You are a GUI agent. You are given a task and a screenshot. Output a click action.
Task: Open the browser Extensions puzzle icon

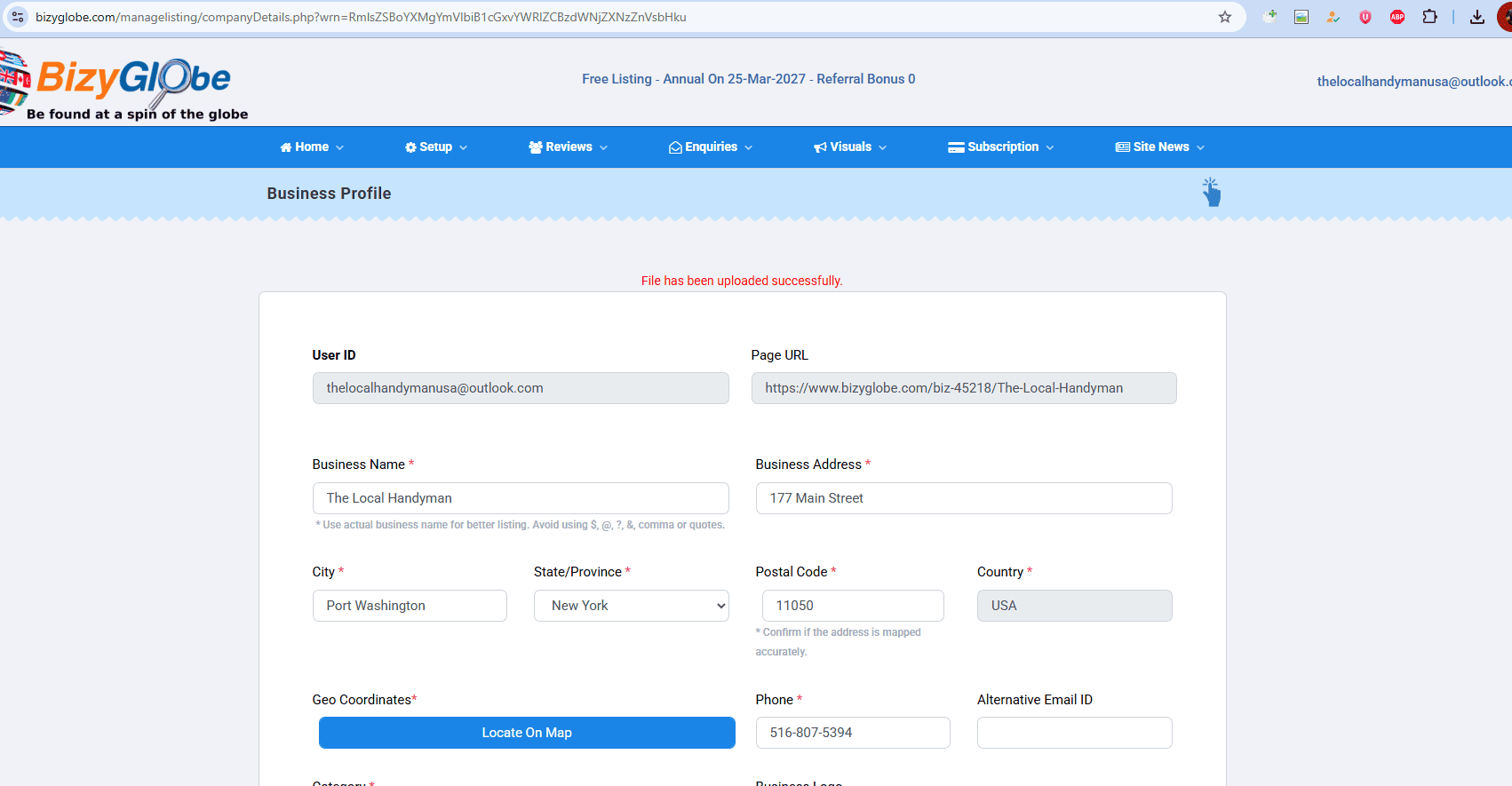[x=1429, y=17]
